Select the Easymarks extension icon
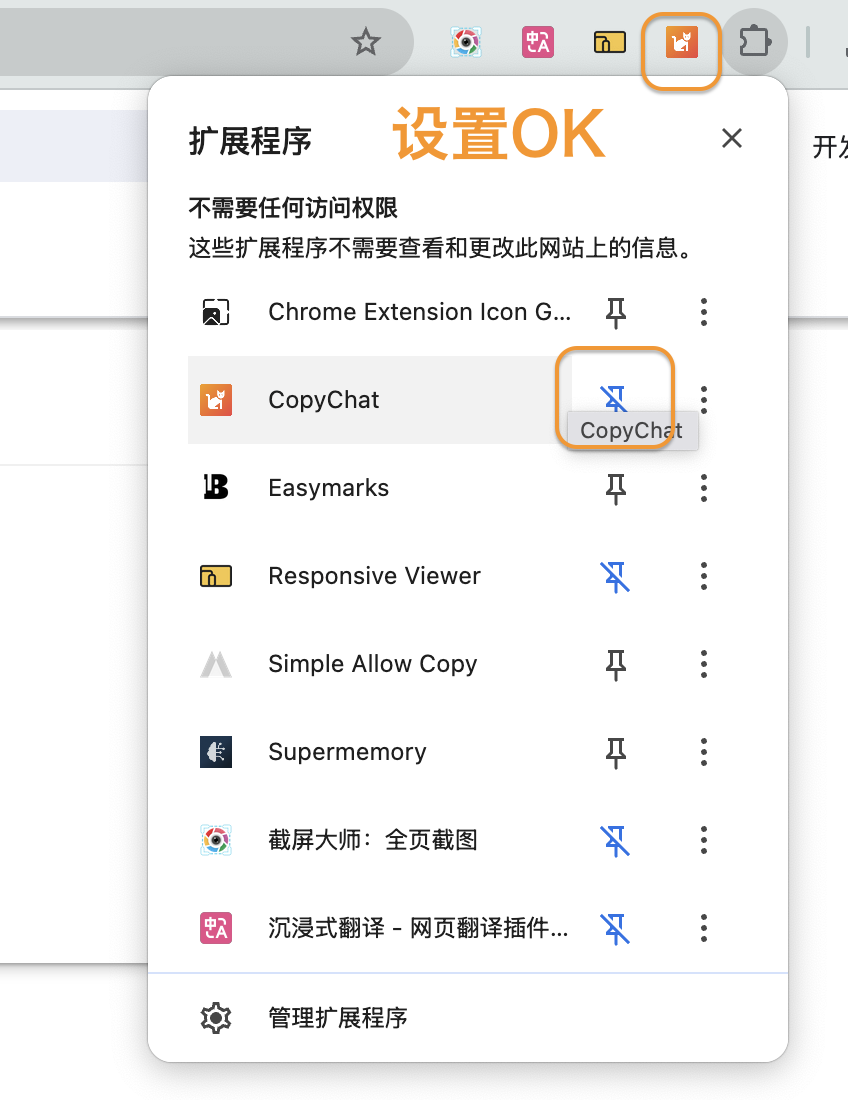 (215, 487)
